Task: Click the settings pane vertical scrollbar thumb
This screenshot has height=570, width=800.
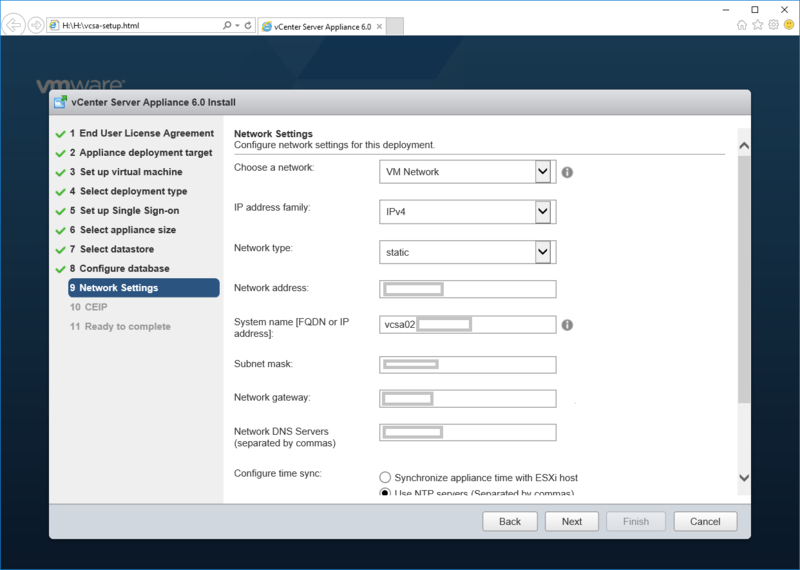Action: pyautogui.click(x=744, y=280)
